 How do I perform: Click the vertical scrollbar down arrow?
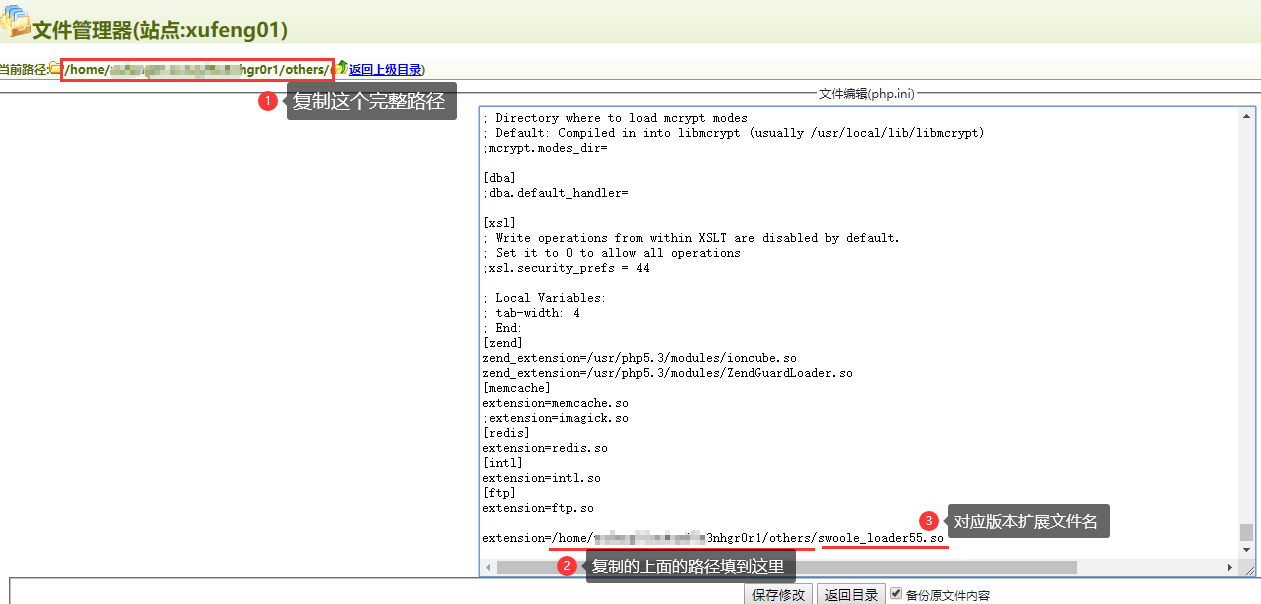pos(1246,549)
